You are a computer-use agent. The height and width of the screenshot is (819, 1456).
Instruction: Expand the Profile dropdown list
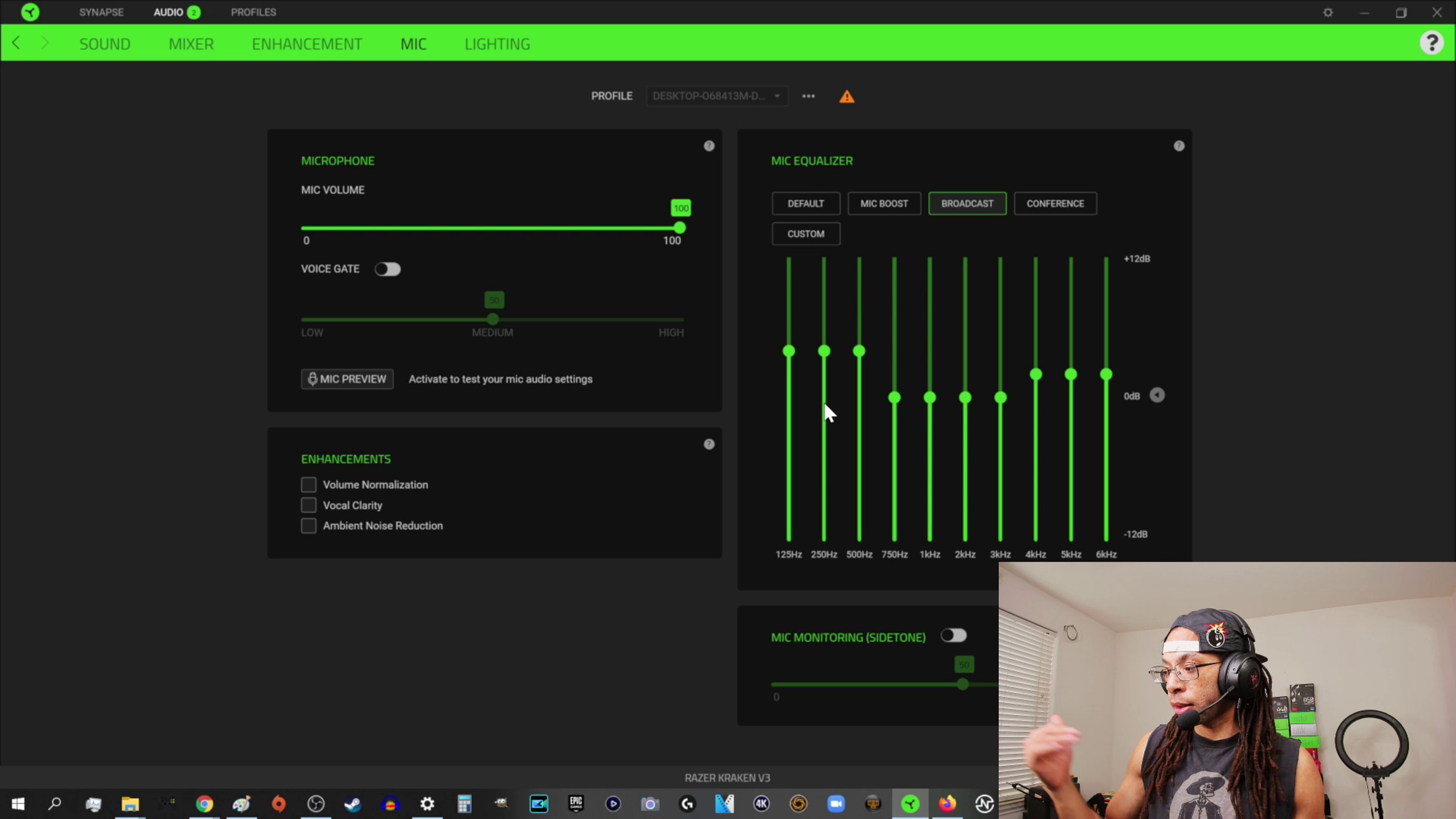coord(716,96)
